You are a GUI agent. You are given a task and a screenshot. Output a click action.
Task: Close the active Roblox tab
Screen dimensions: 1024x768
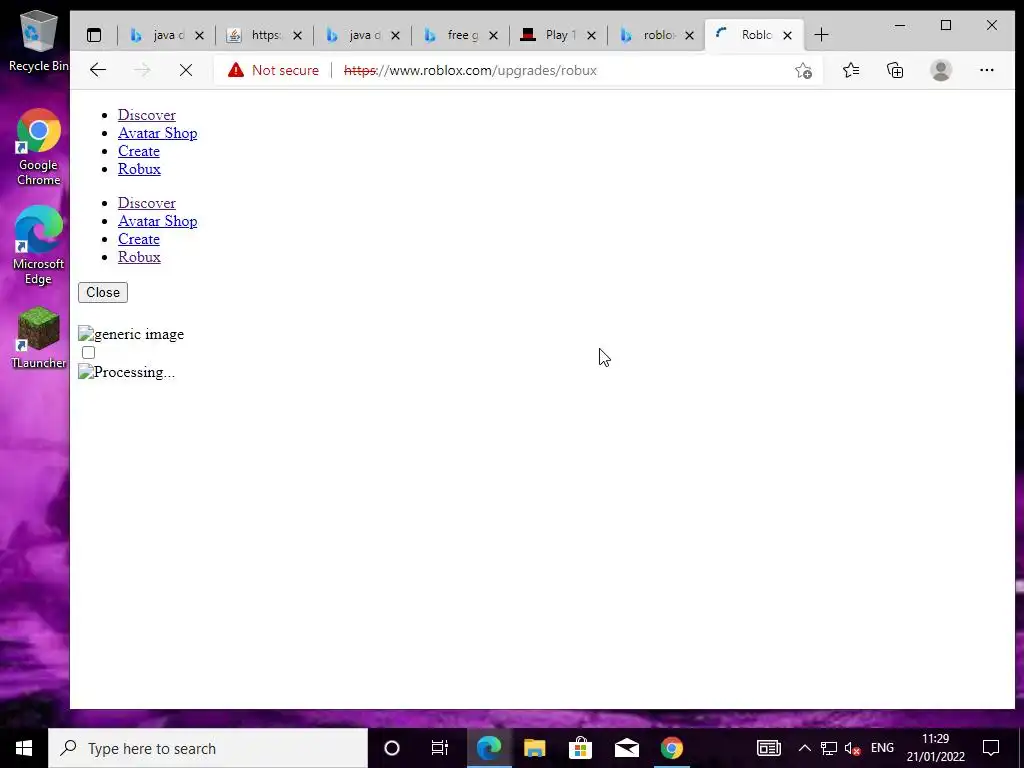[x=788, y=35]
